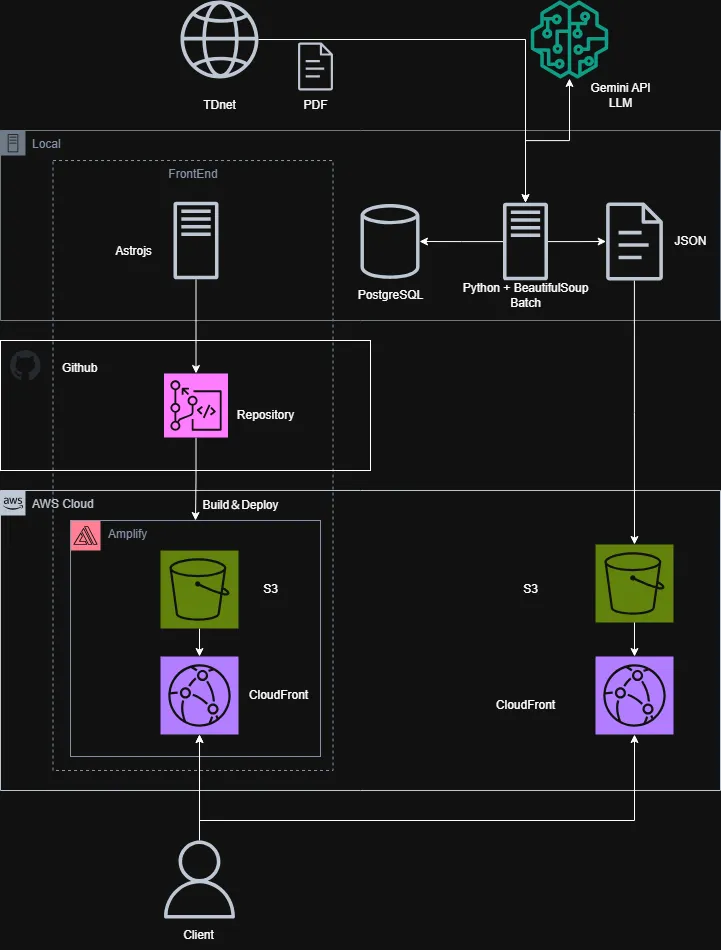
Task: Click the Build & Deploy label
Action: click(240, 505)
